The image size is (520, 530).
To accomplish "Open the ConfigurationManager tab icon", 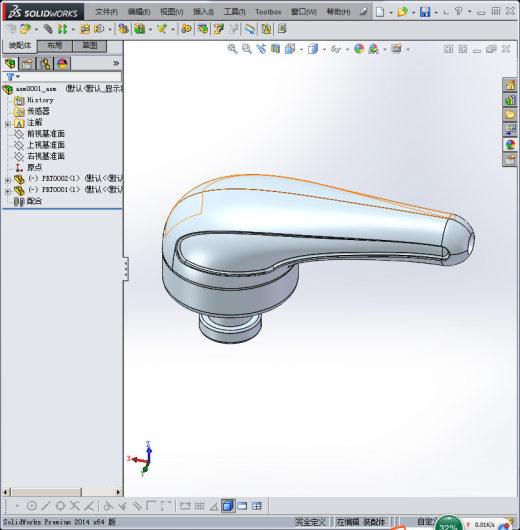I will (45, 64).
